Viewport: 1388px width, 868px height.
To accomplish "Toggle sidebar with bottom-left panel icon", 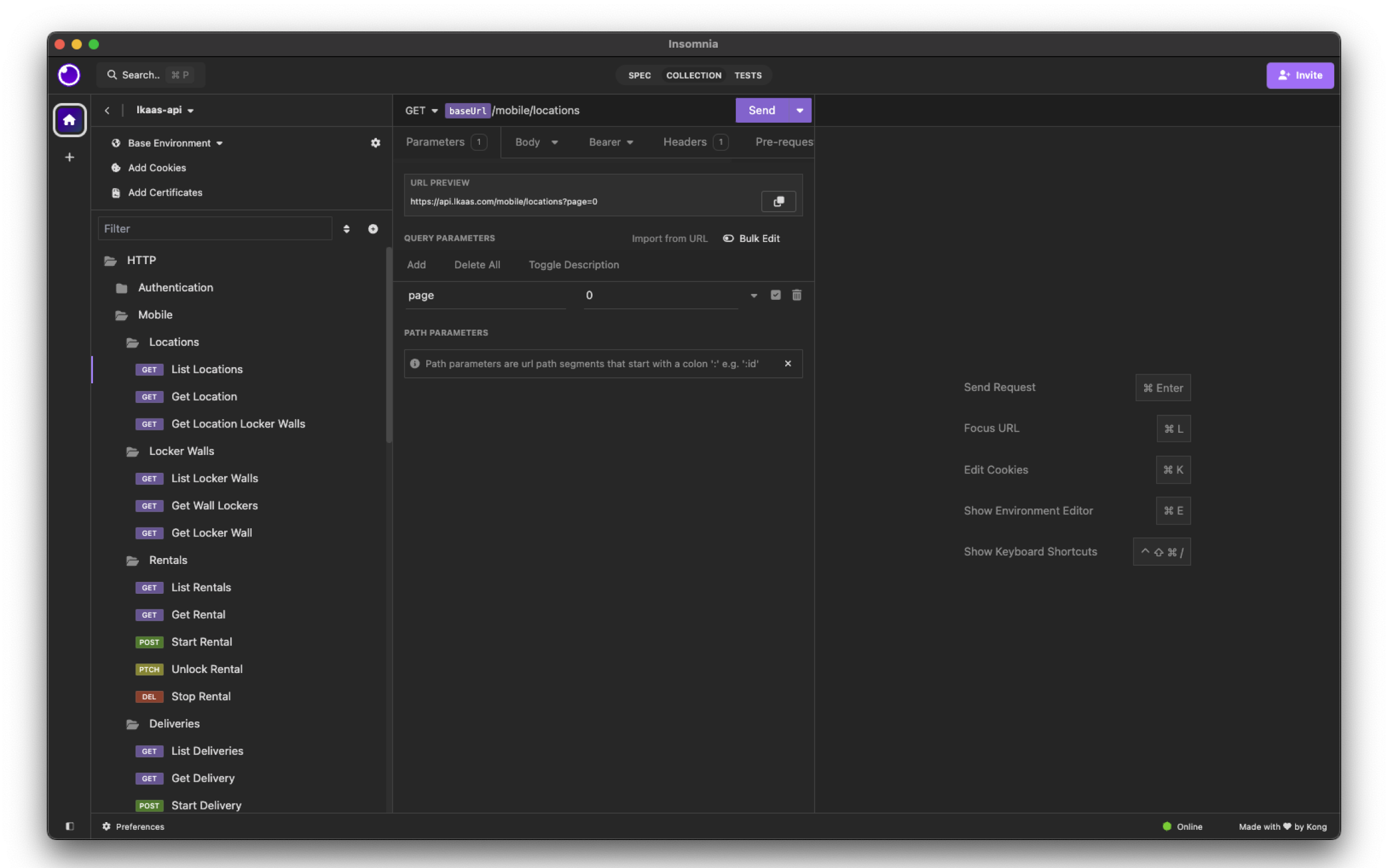I will click(70, 826).
